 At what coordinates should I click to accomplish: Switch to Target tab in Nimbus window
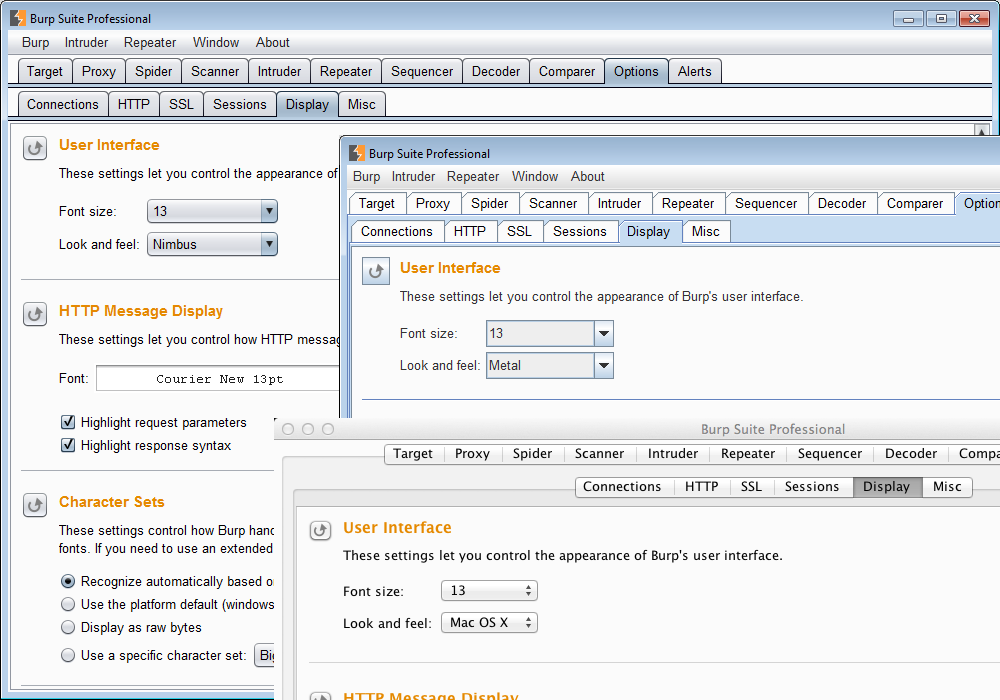click(x=45, y=71)
